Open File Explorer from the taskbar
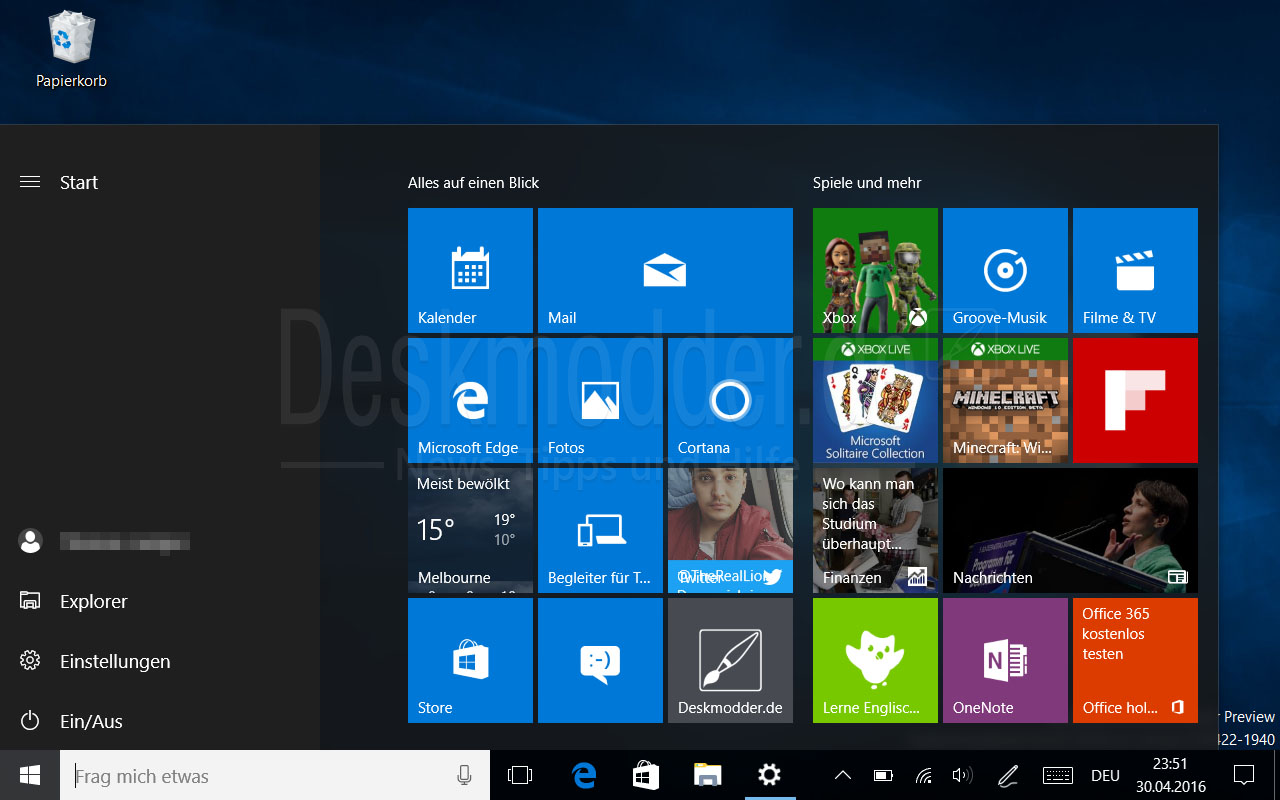 (708, 775)
